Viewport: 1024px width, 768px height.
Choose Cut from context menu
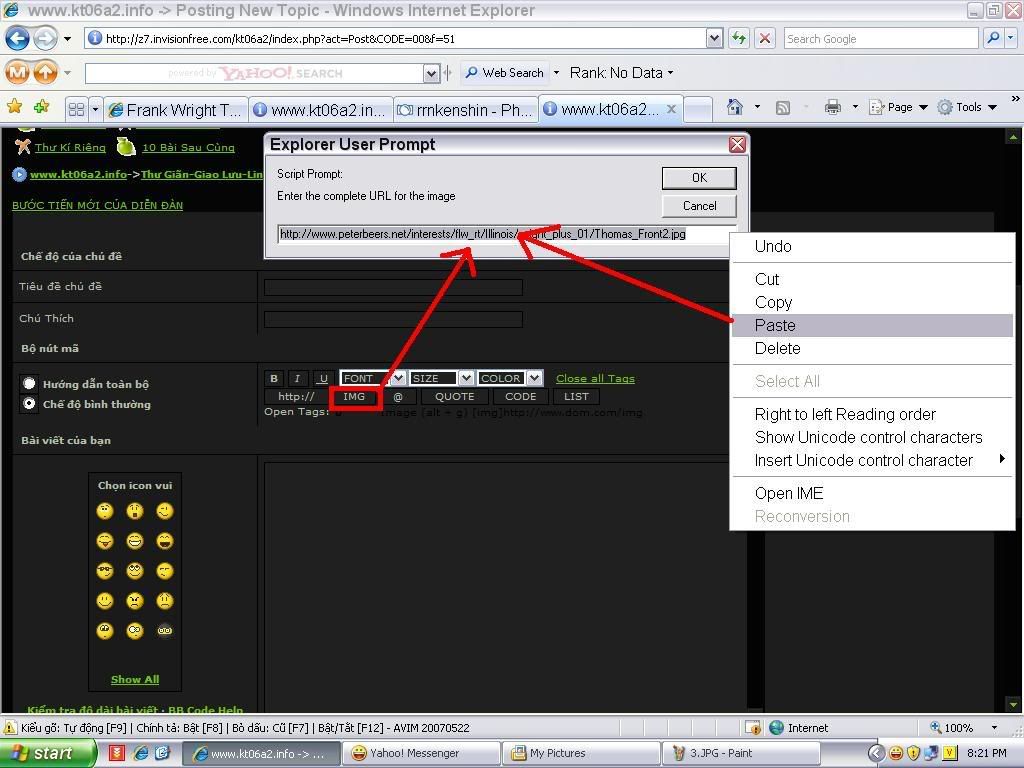[x=872, y=280]
